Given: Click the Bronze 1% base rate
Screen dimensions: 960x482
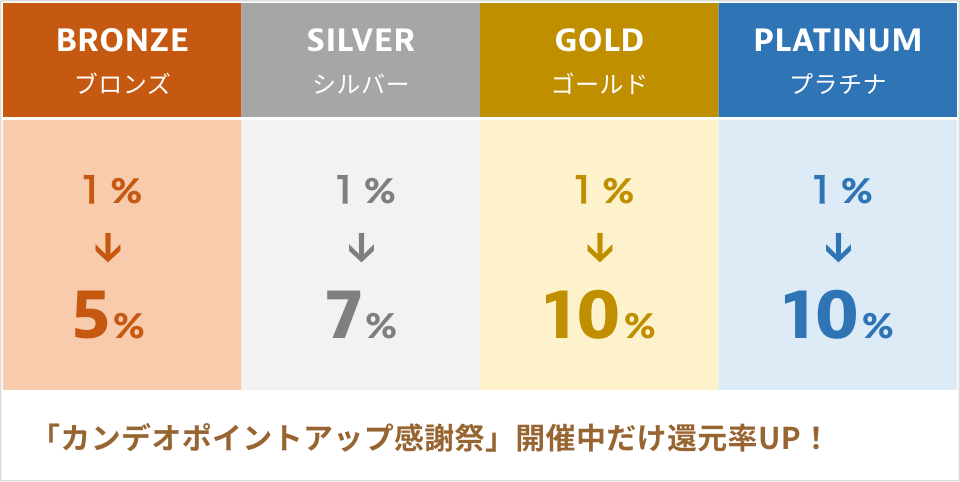Looking at the screenshot, I should 111,190.
